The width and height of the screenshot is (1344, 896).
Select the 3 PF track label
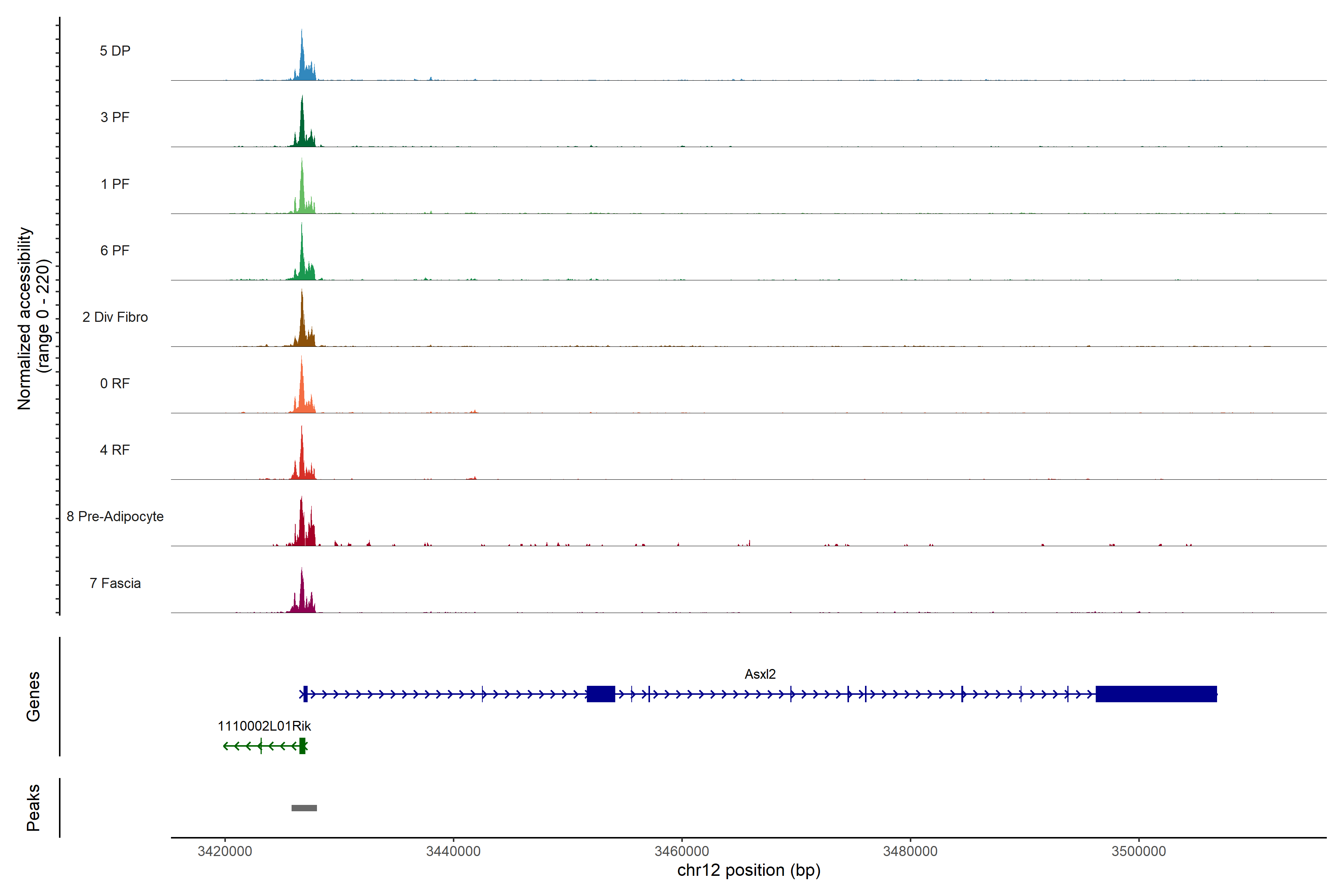click(115, 117)
